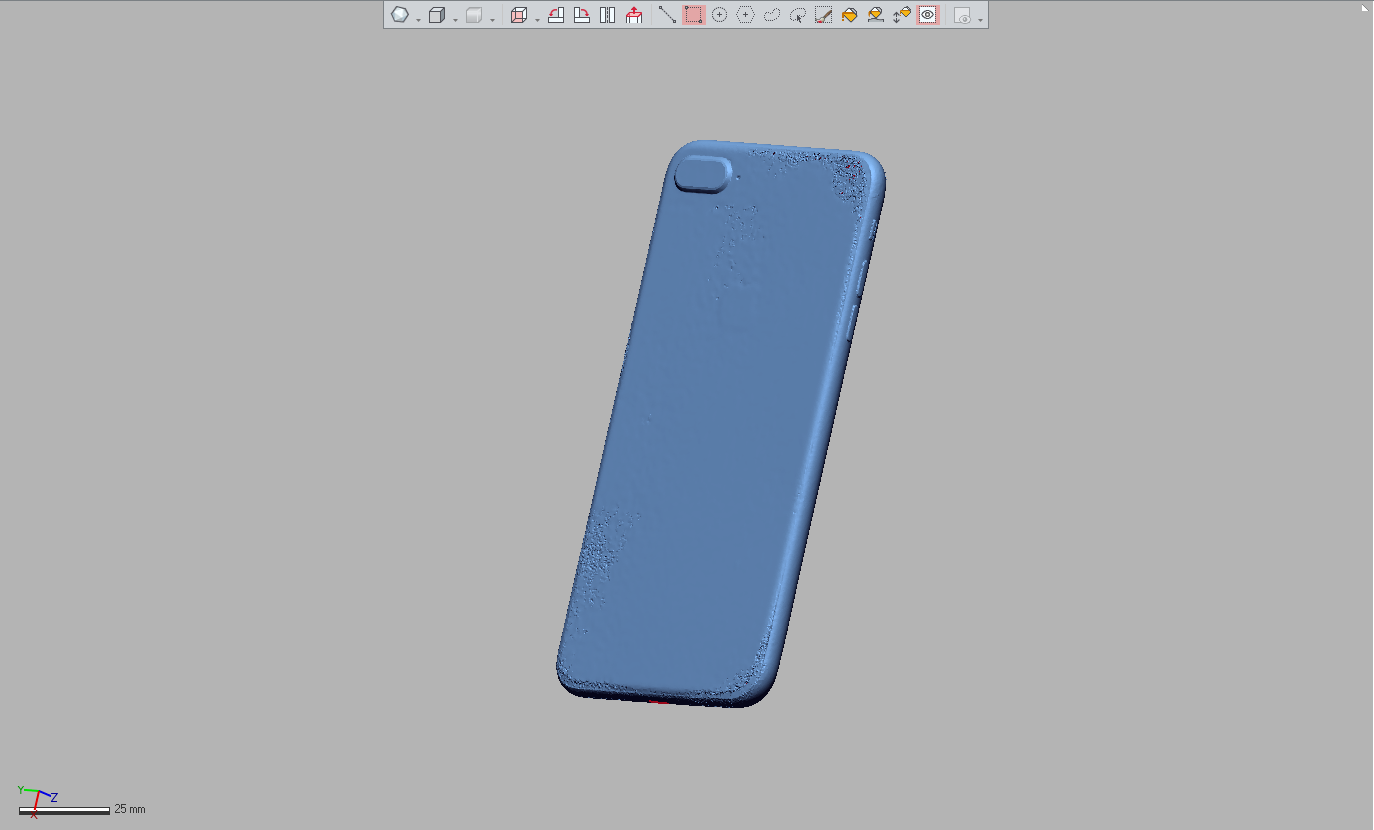Screen dimensions: 1374x830
Task: Toggle the Visible Only eye option
Action: point(927,15)
